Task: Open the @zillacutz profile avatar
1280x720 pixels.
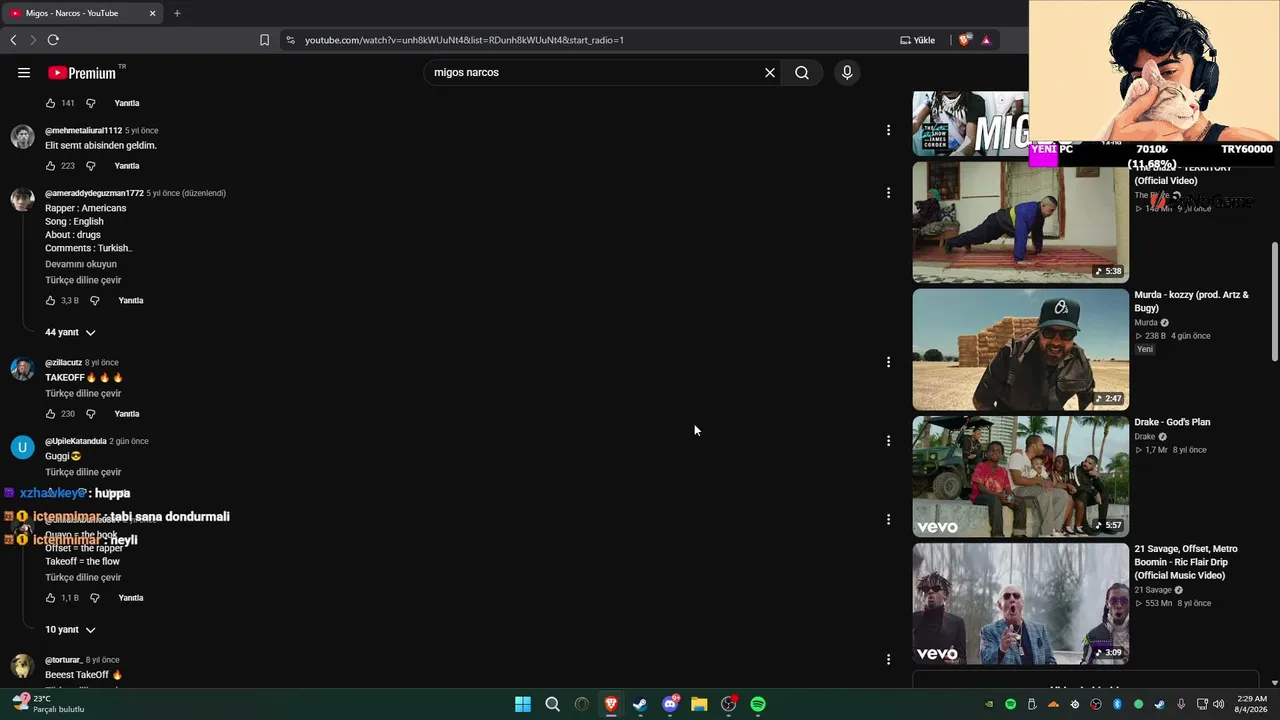Action: tap(22, 369)
